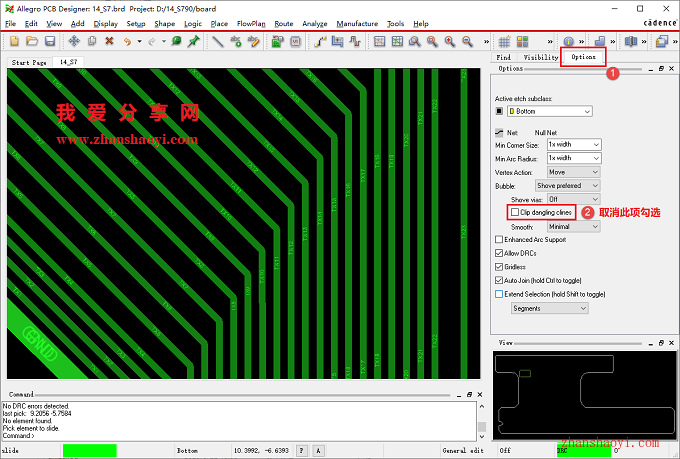This screenshot has width=680, height=459.
Task: Click the status bar P button
Action: point(301,451)
